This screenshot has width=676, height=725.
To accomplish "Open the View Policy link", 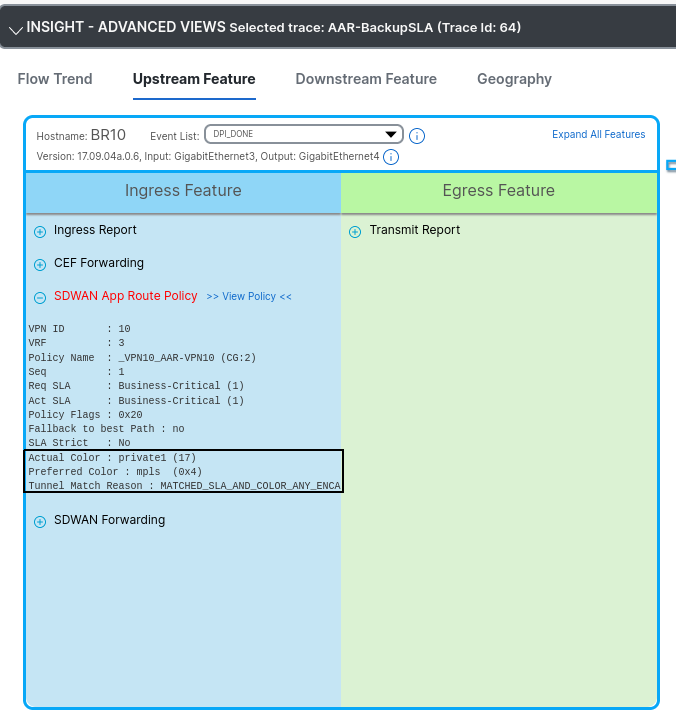I will (249, 297).
